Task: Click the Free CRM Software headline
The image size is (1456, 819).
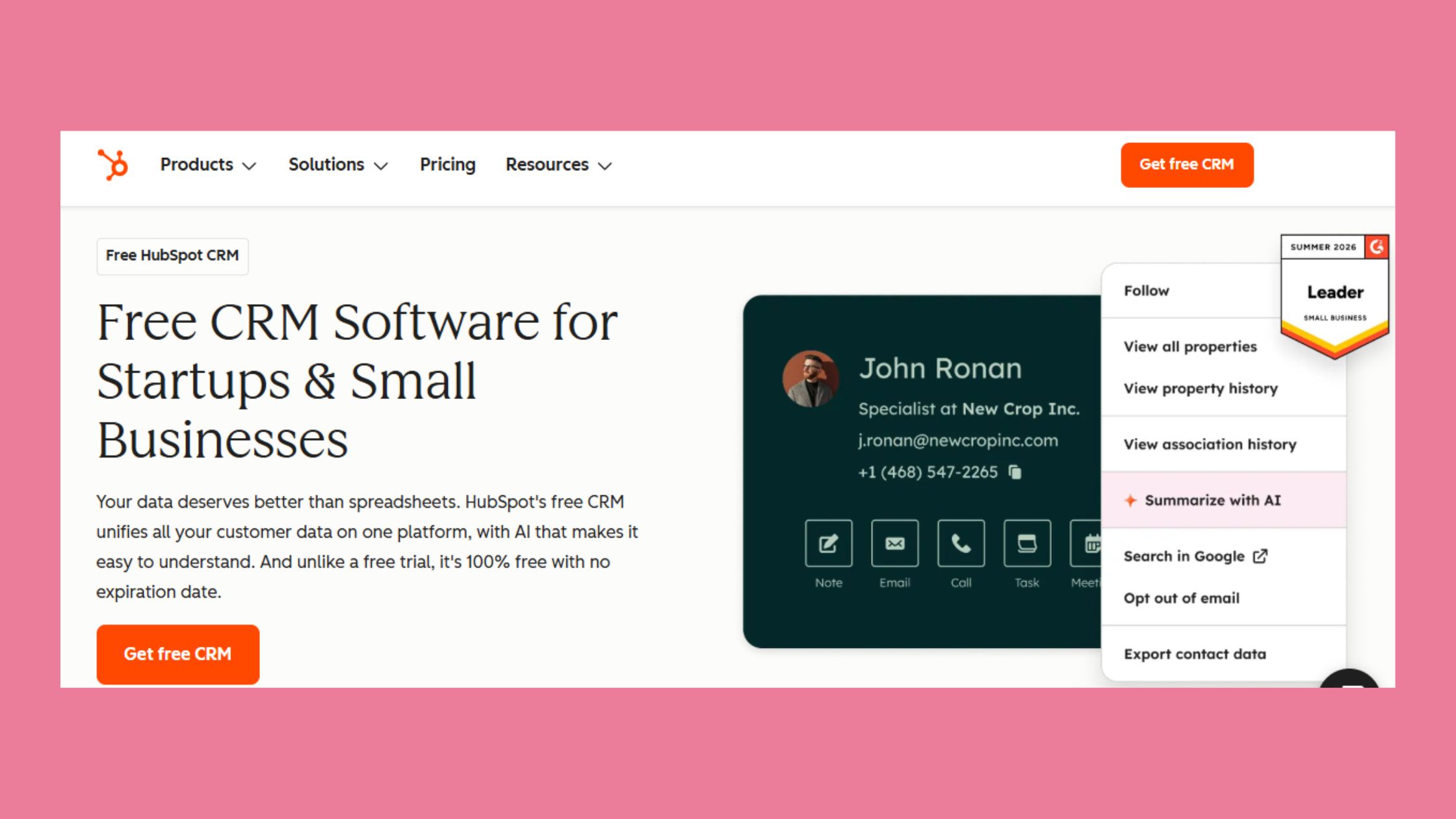Action: pos(357,381)
